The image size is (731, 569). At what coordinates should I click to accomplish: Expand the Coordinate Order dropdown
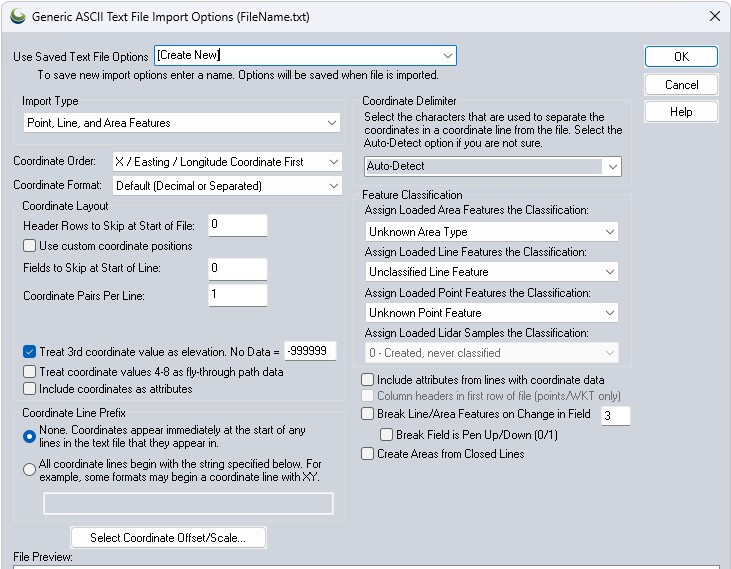332,162
